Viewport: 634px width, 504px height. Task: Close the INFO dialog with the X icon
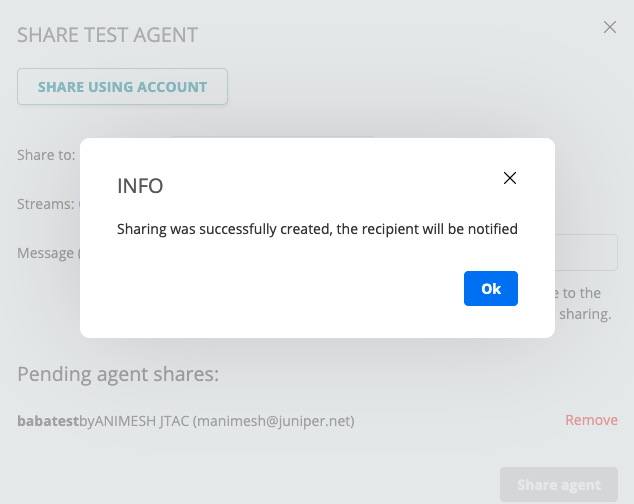(509, 178)
